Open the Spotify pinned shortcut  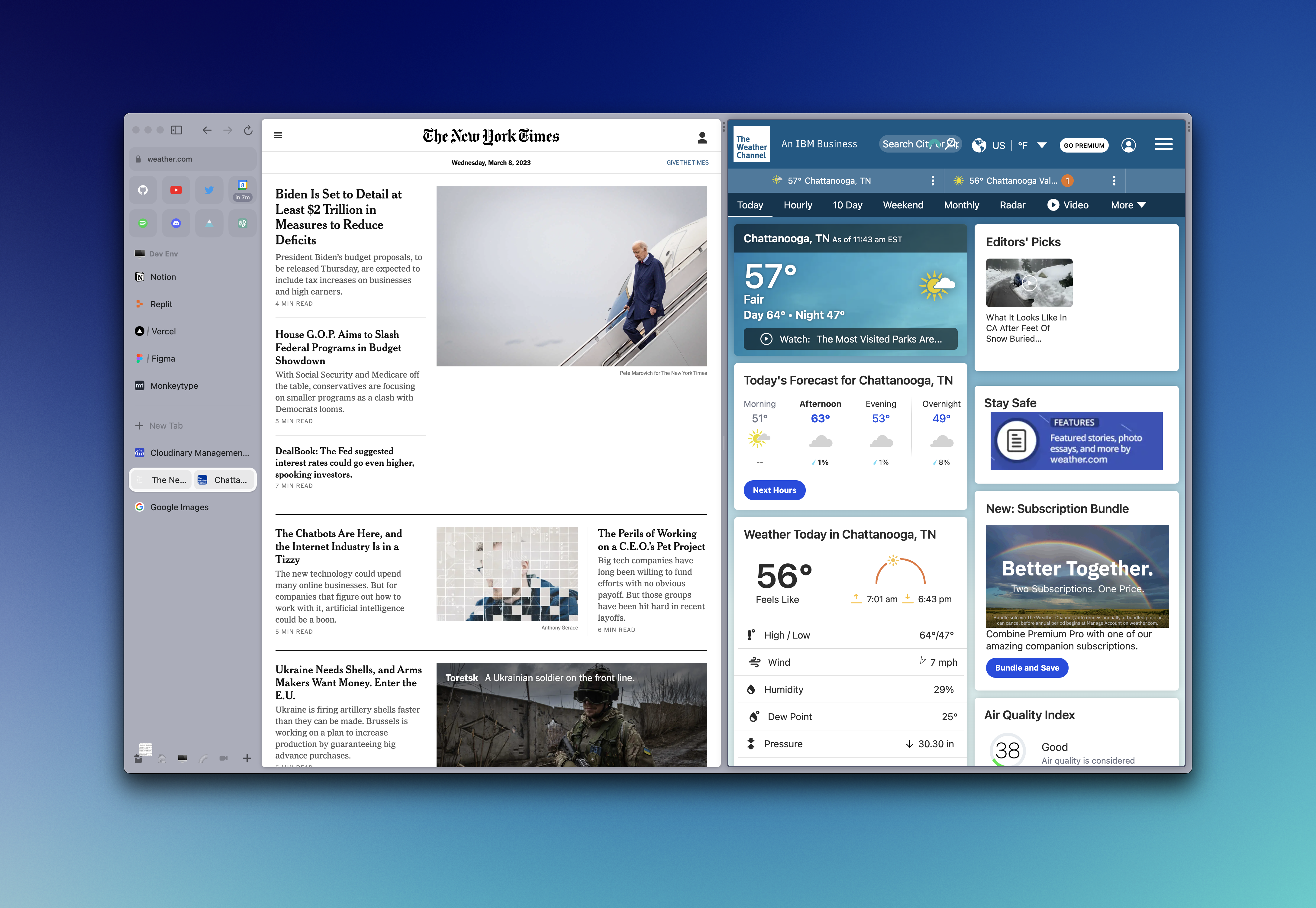pyautogui.click(x=143, y=223)
